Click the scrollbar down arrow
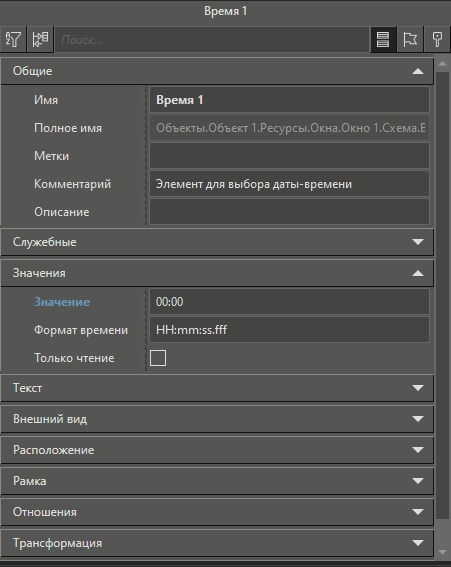 (442, 552)
